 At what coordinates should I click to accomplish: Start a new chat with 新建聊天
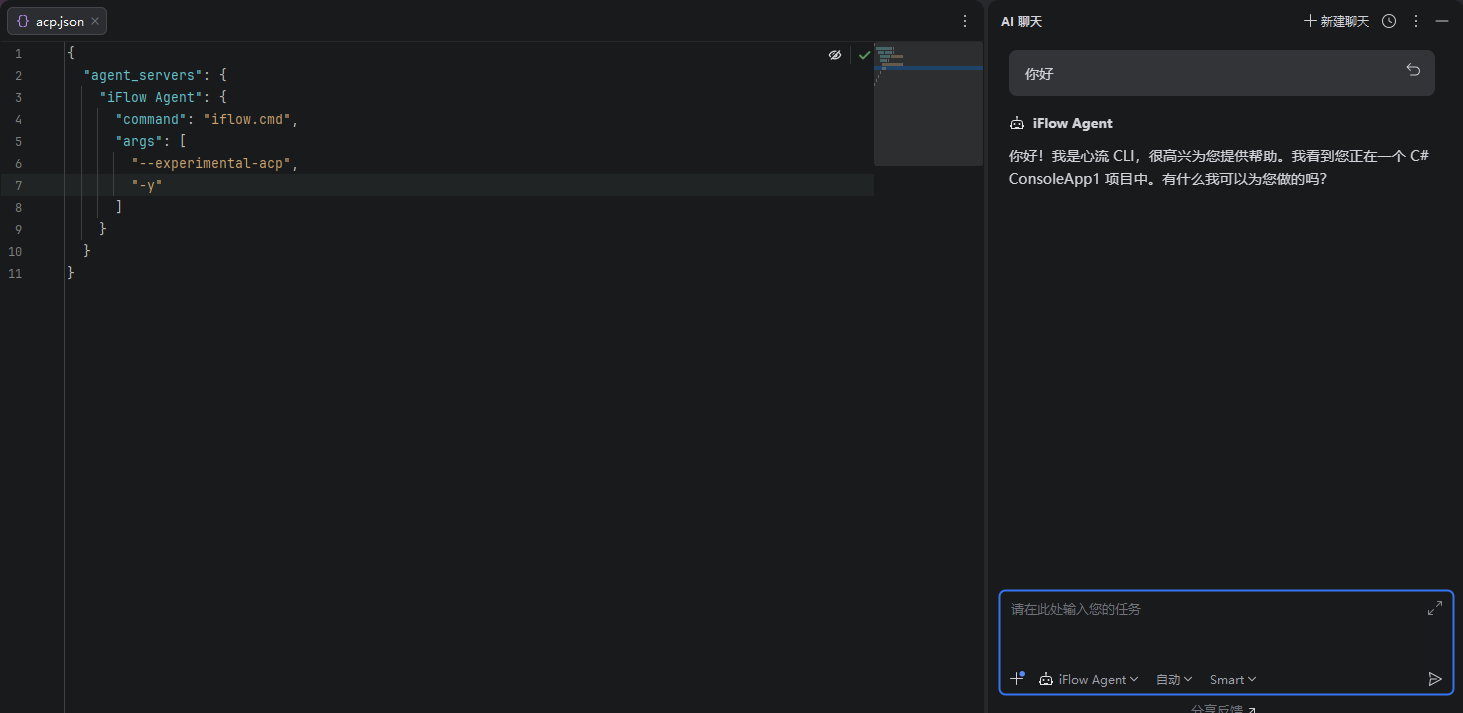(x=1336, y=21)
